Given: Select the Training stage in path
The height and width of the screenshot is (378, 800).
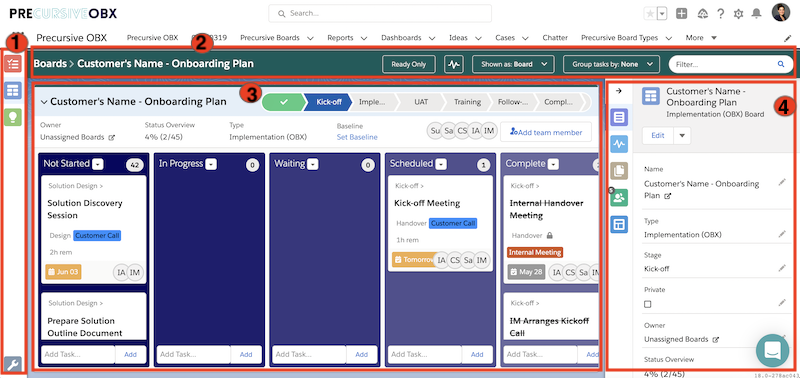Looking at the screenshot, I should click(467, 102).
